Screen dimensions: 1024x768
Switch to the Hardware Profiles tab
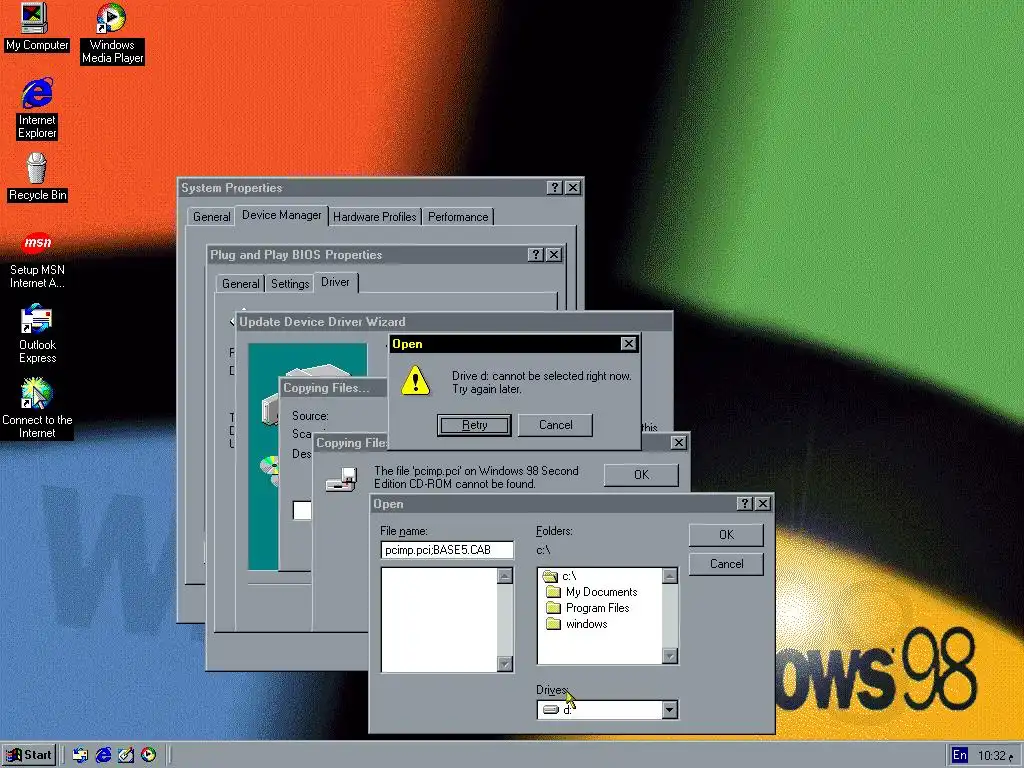coord(374,217)
